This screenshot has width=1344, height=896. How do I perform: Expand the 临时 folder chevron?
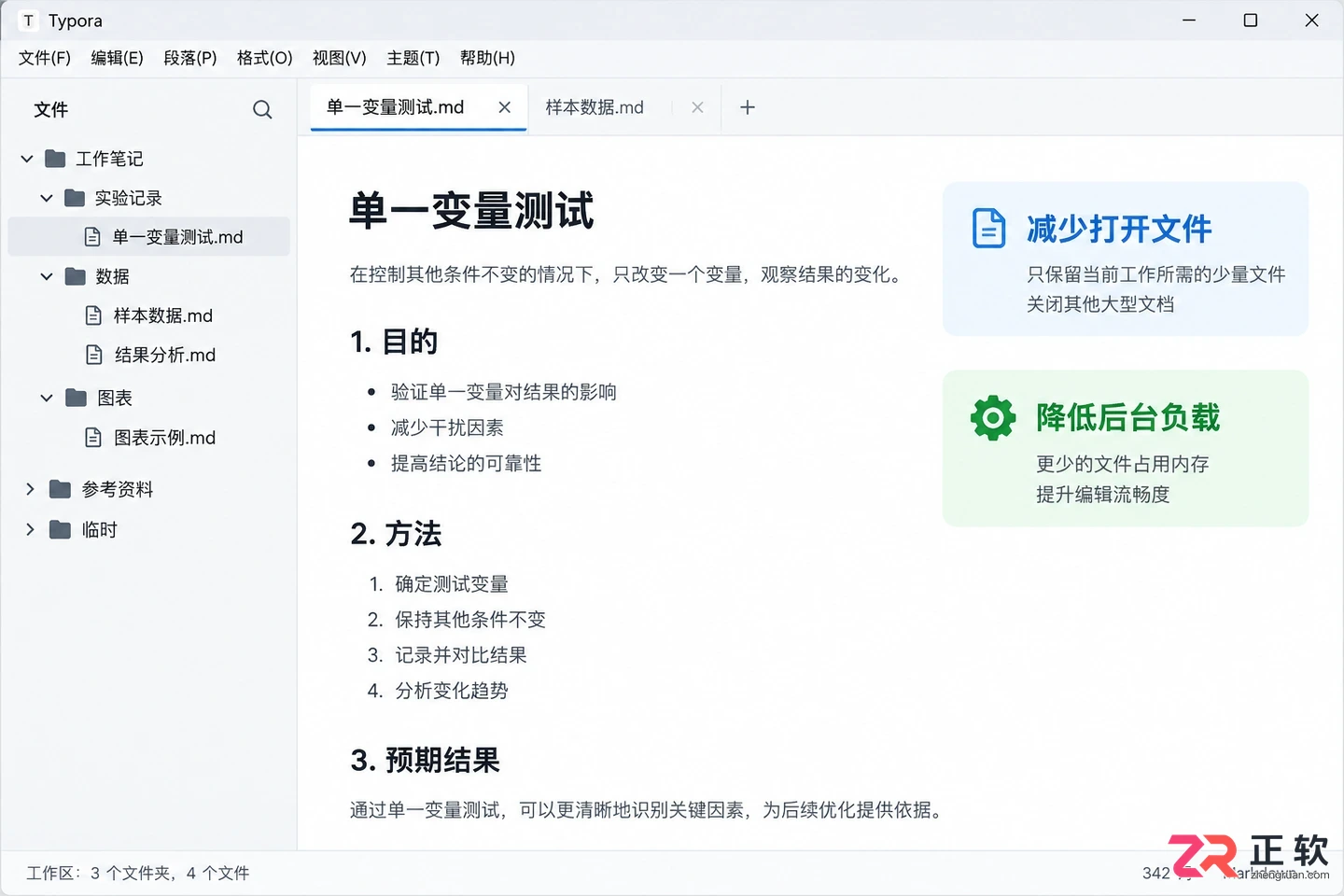pyautogui.click(x=30, y=530)
